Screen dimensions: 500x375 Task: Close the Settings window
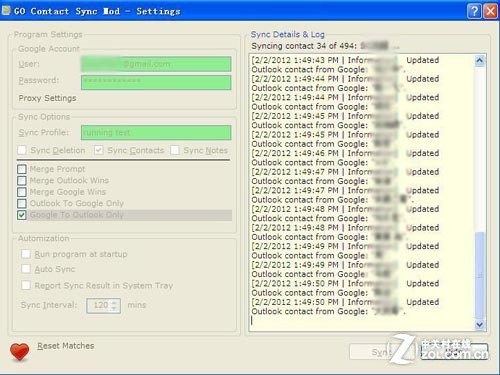(x=490, y=11)
